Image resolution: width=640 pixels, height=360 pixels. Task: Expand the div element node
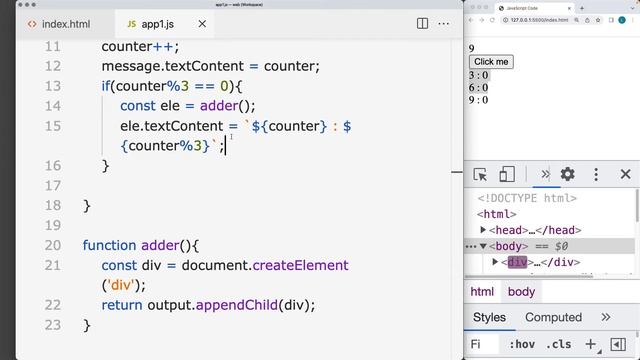tap(495, 262)
